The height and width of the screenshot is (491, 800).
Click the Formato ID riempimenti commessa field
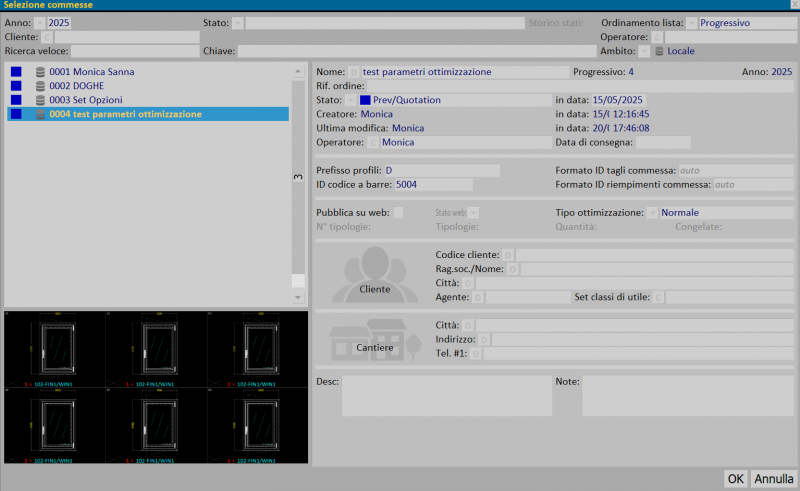click(x=753, y=185)
